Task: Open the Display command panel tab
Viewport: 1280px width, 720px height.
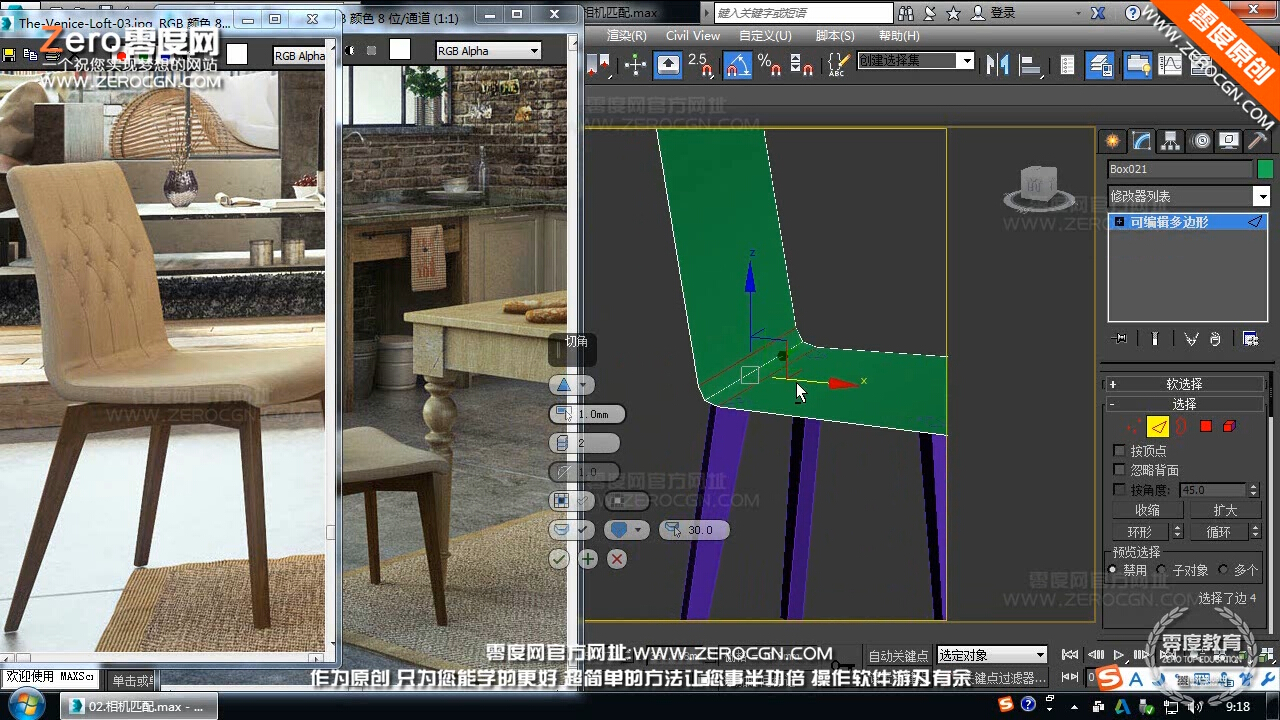Action: [x=1229, y=141]
